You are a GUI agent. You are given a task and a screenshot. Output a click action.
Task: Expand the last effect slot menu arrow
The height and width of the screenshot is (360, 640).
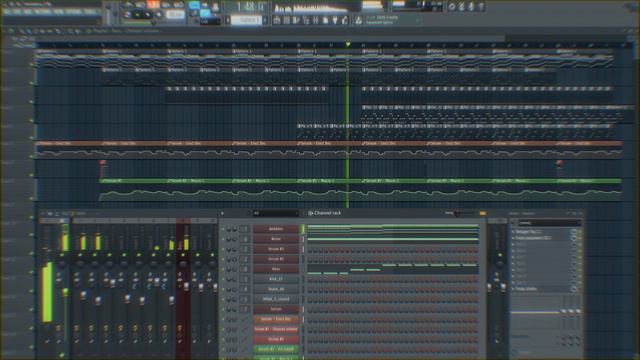pos(513,289)
